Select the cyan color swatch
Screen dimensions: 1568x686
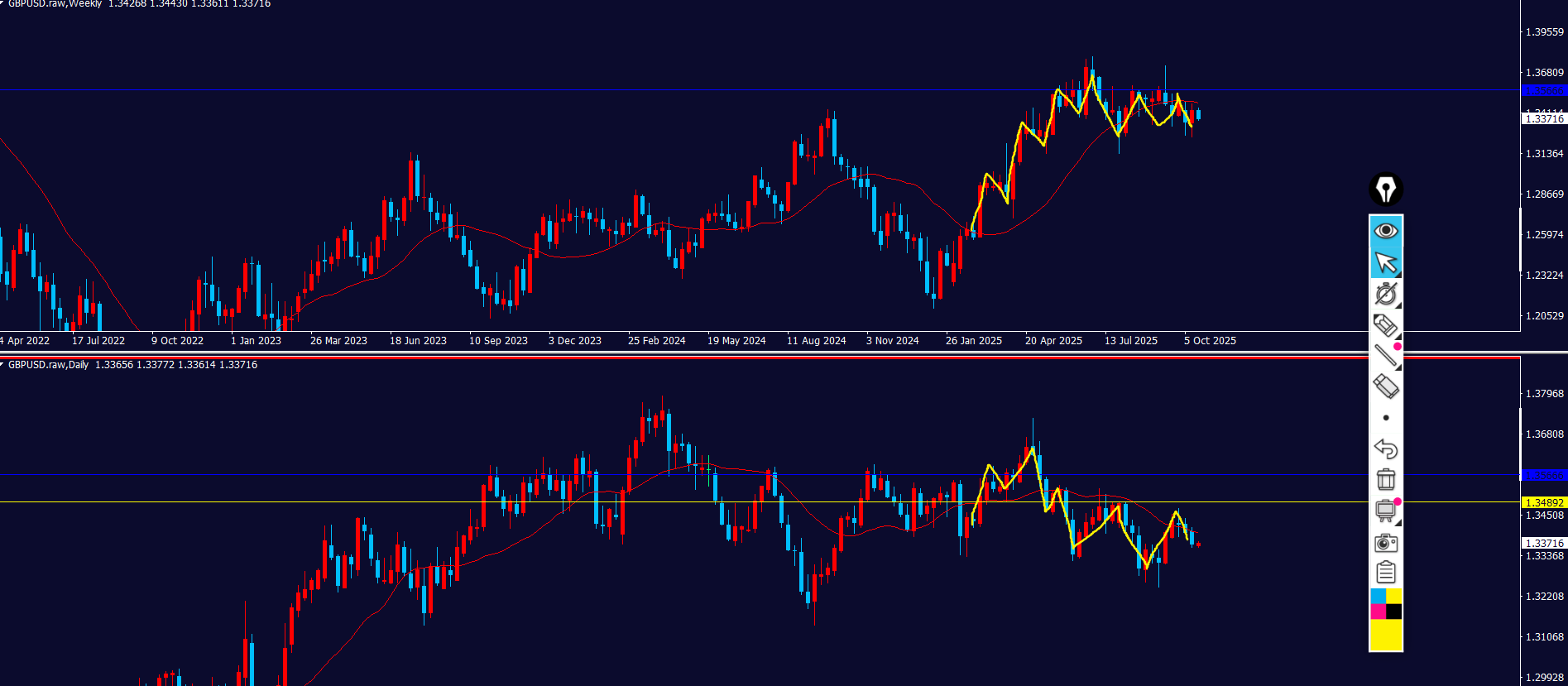[1378, 597]
